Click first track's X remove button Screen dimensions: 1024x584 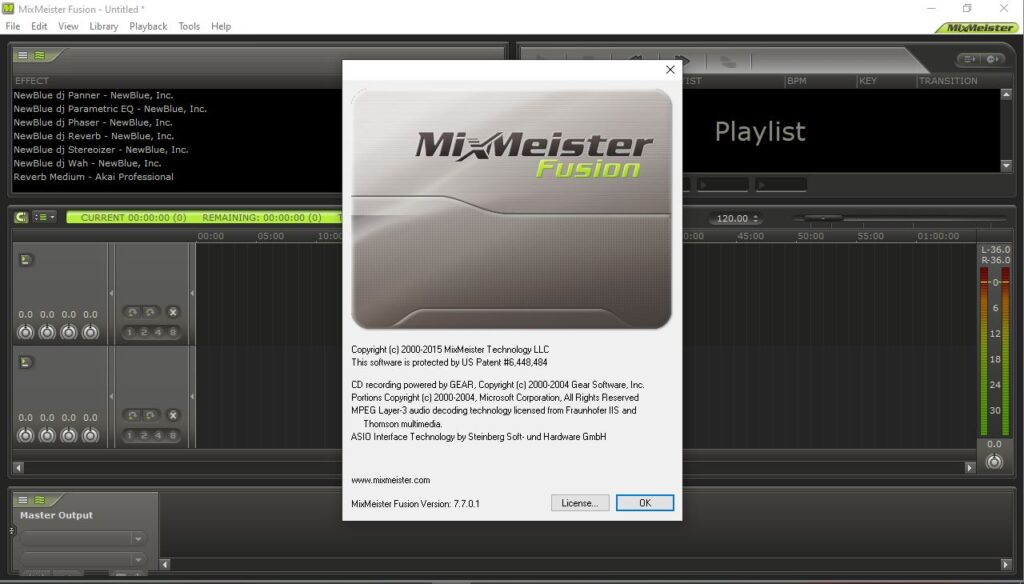[173, 312]
